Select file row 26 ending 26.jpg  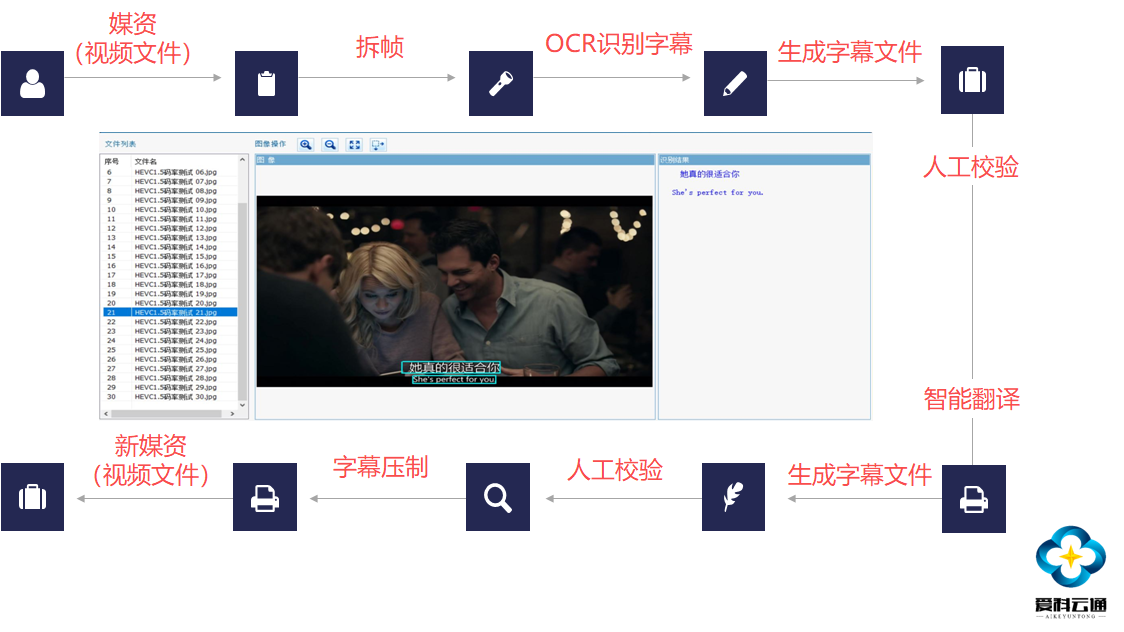click(171, 359)
